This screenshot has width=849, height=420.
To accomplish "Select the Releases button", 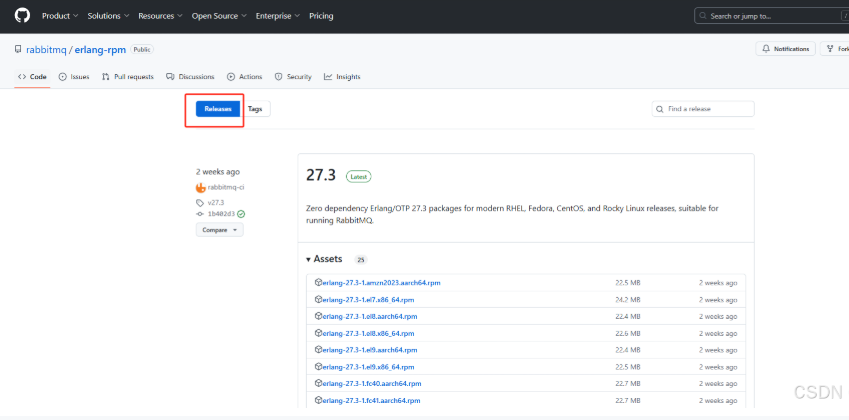I will tap(218, 109).
